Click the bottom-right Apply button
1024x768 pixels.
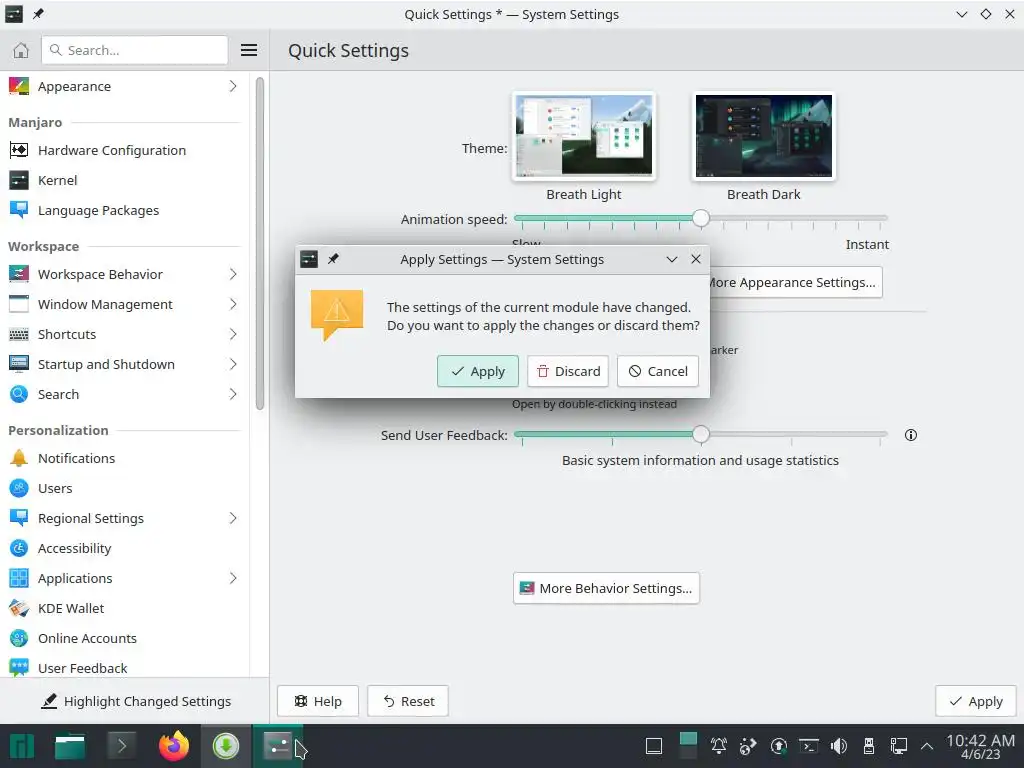click(976, 701)
